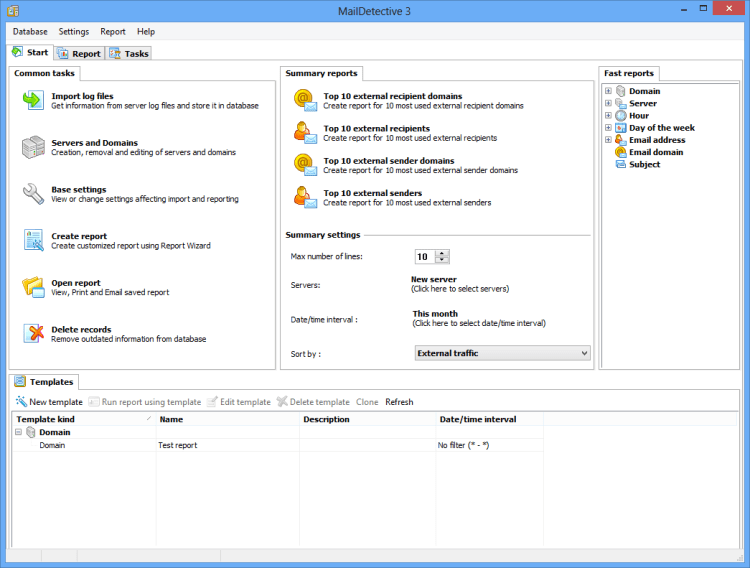Viewport: 750px width, 568px height.
Task: Click the No filter (* - *) cell
Action: (x=489, y=445)
